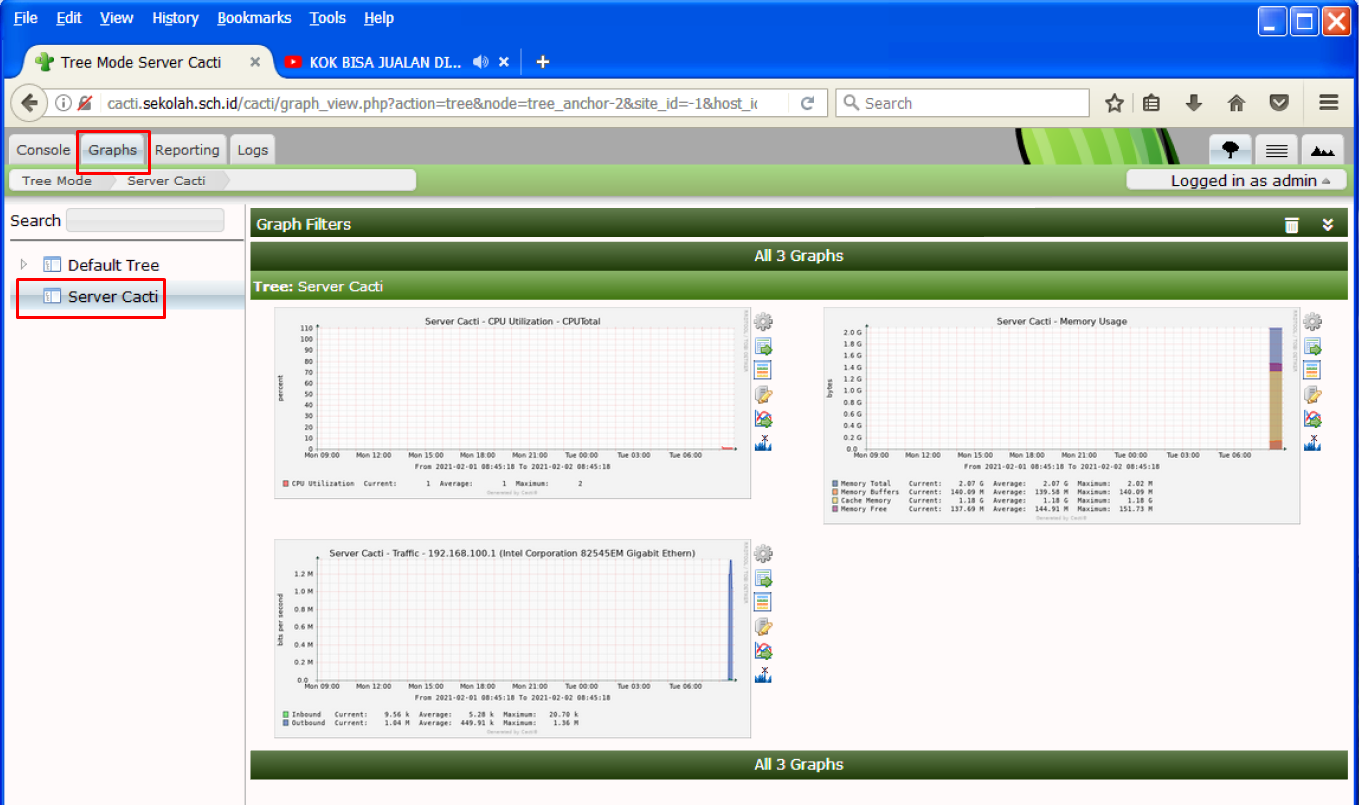The width and height of the screenshot is (1359, 805).
Task: Click the Tree Mode breadcrumb link
Action: pos(57,180)
